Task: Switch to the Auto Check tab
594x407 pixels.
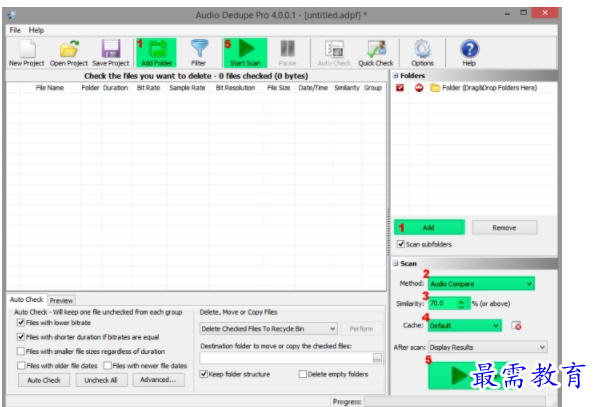Action: 27,299
